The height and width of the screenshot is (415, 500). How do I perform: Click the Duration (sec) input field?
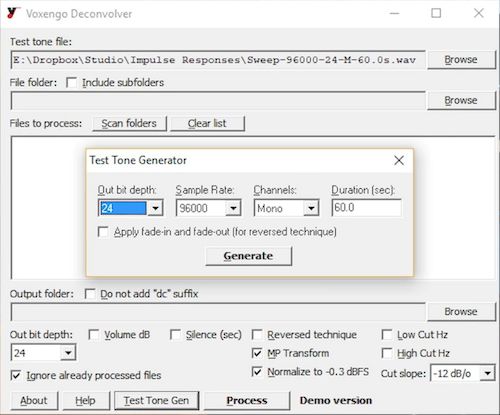pos(366,208)
